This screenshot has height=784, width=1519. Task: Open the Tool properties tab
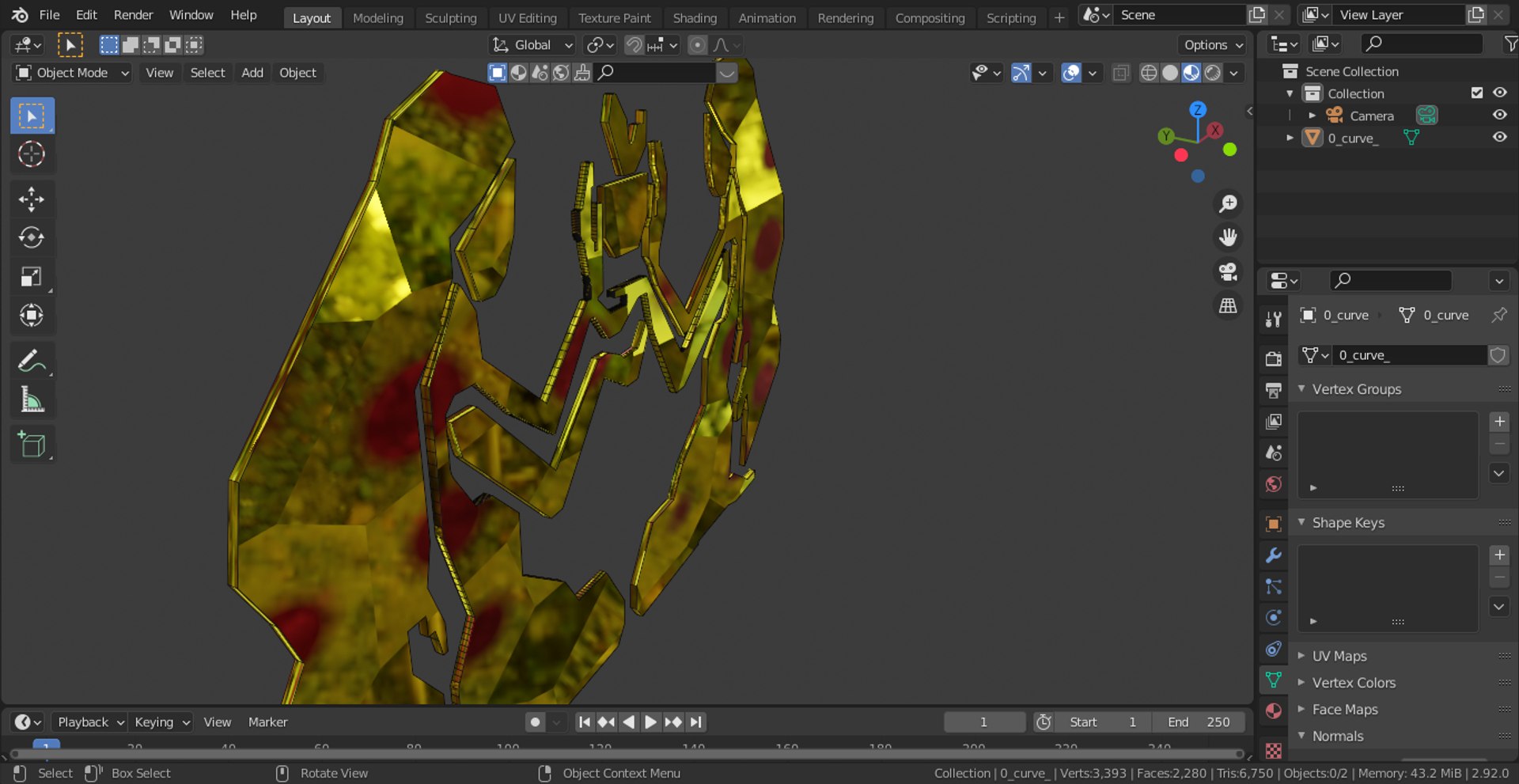tap(1273, 319)
